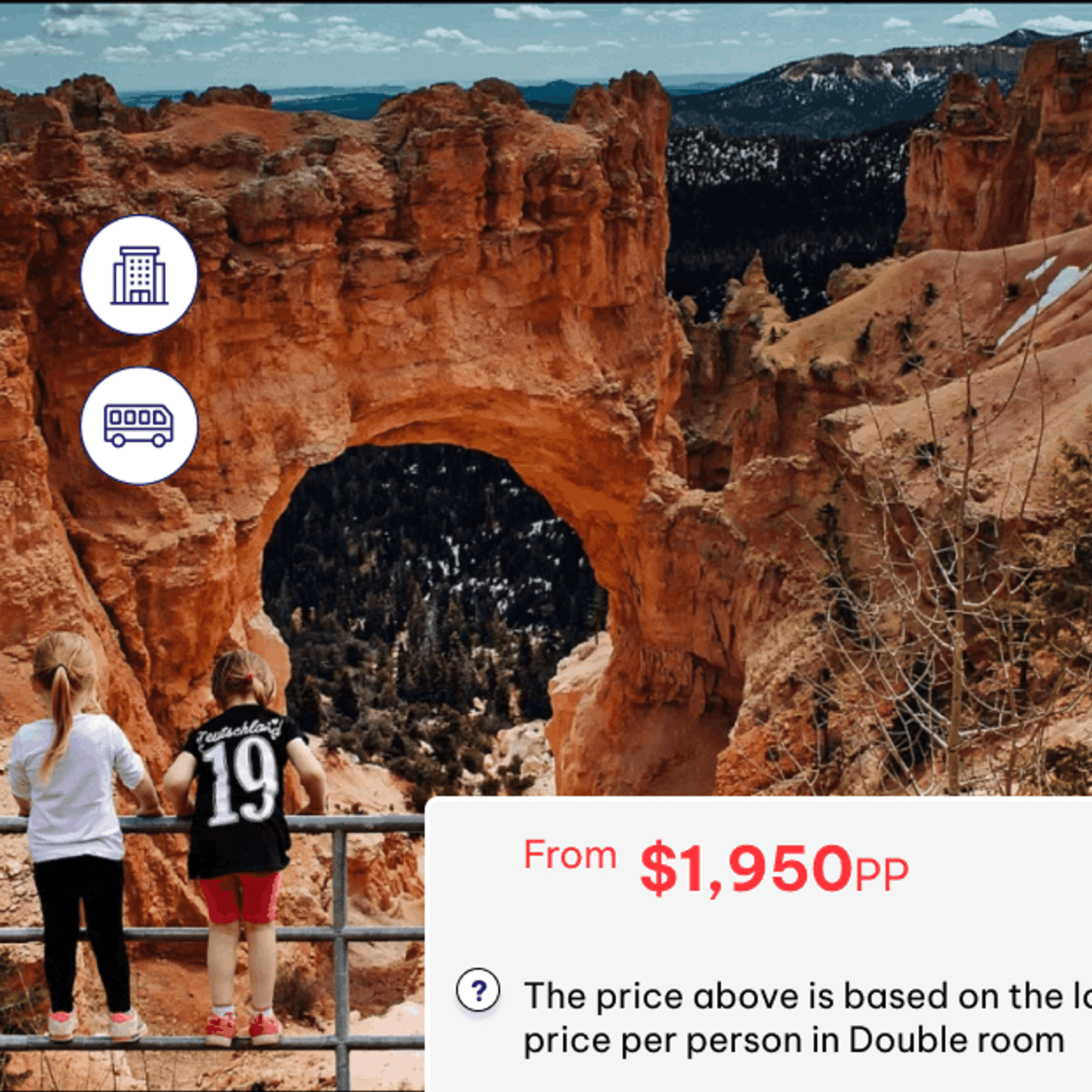
Task: Click the white price card panel
Action: coord(759,944)
